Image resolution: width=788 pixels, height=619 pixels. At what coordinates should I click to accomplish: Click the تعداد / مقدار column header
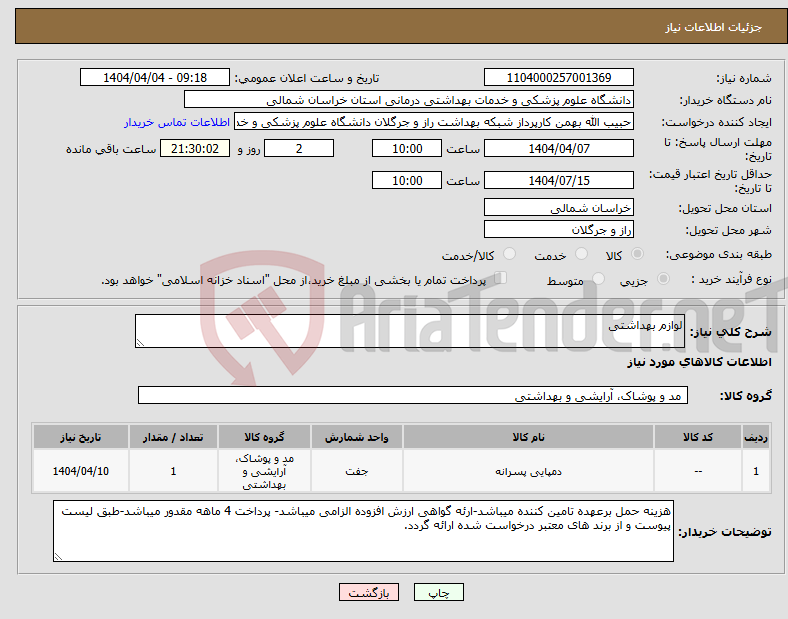pyautogui.click(x=173, y=437)
